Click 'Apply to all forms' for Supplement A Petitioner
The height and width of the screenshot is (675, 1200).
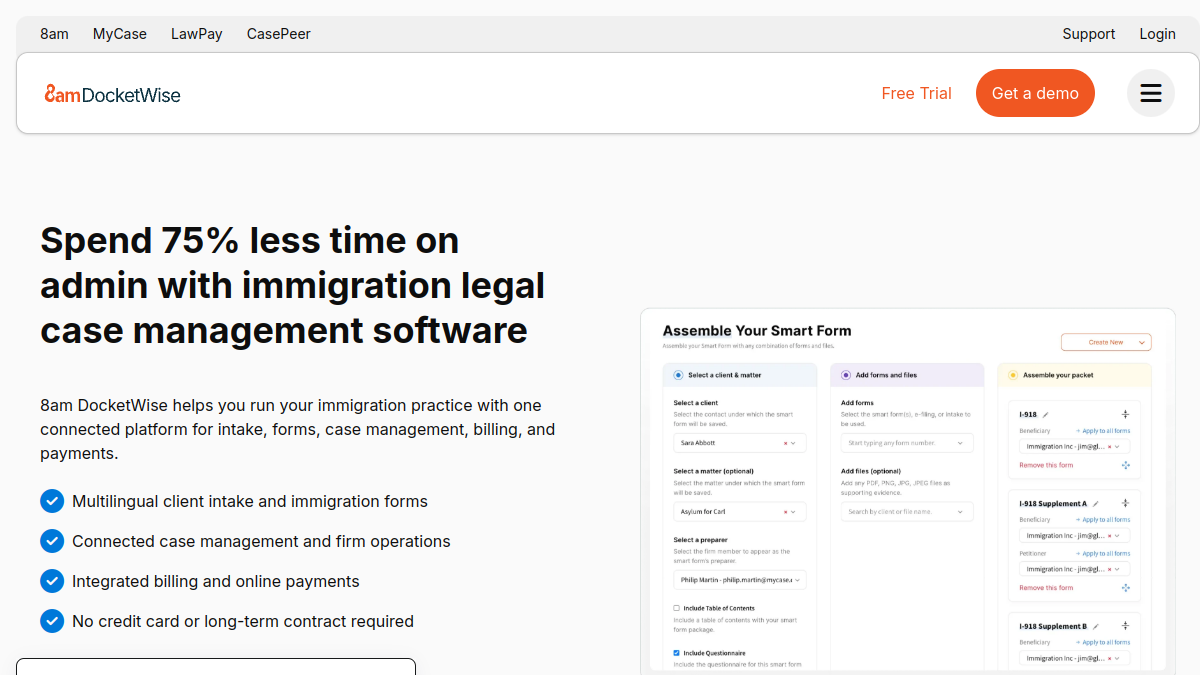(x=1103, y=553)
